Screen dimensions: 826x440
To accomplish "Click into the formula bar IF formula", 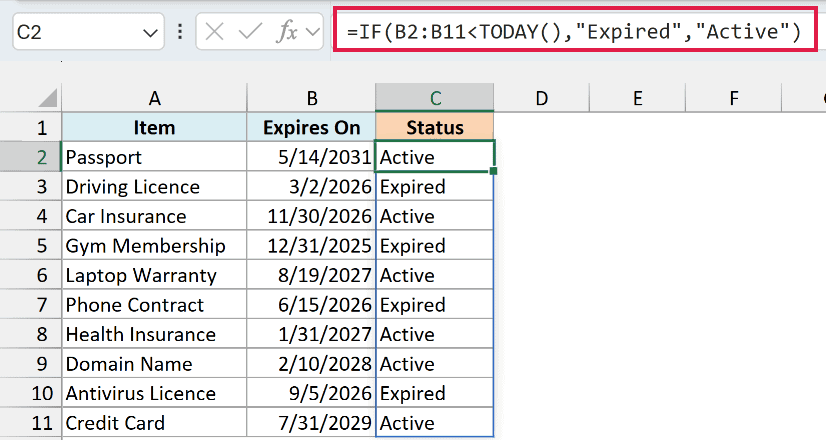I will 574,32.
